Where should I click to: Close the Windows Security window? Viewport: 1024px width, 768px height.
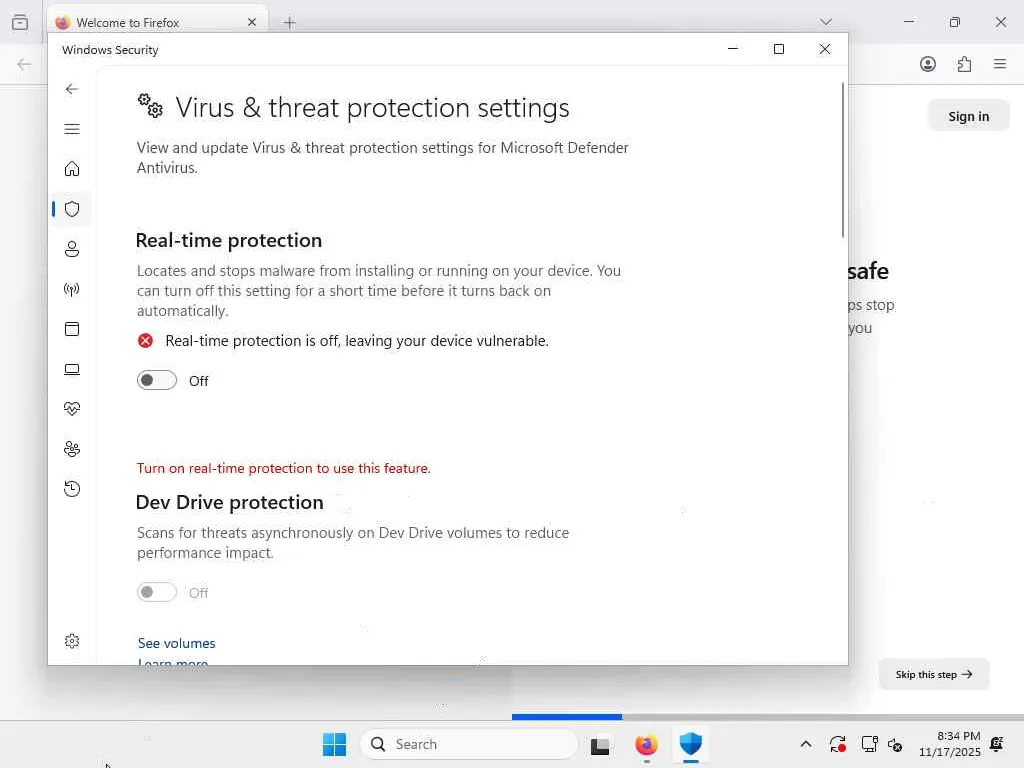(825, 49)
